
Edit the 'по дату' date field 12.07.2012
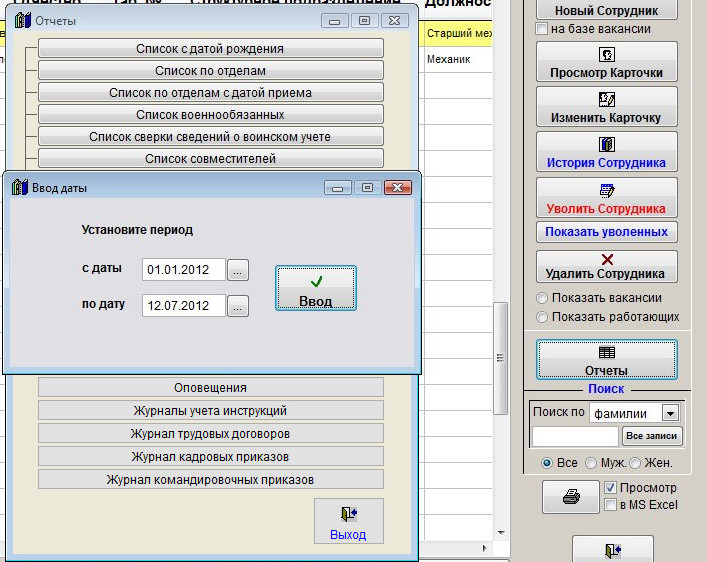pyautogui.click(x=184, y=306)
